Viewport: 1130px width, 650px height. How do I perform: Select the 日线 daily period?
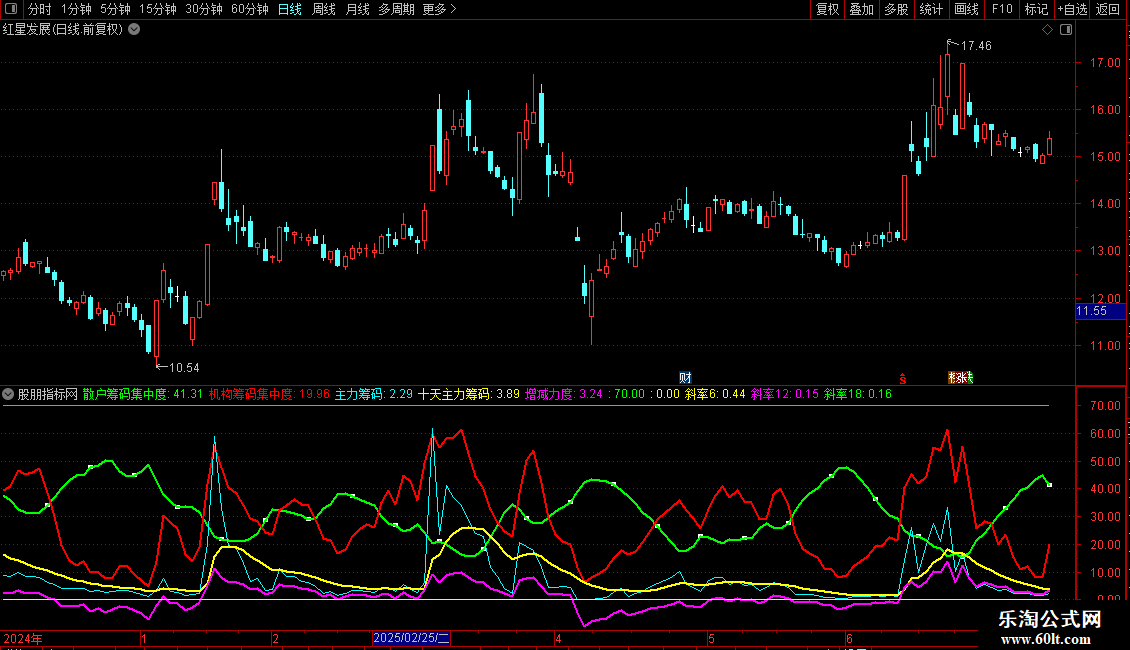[290, 9]
